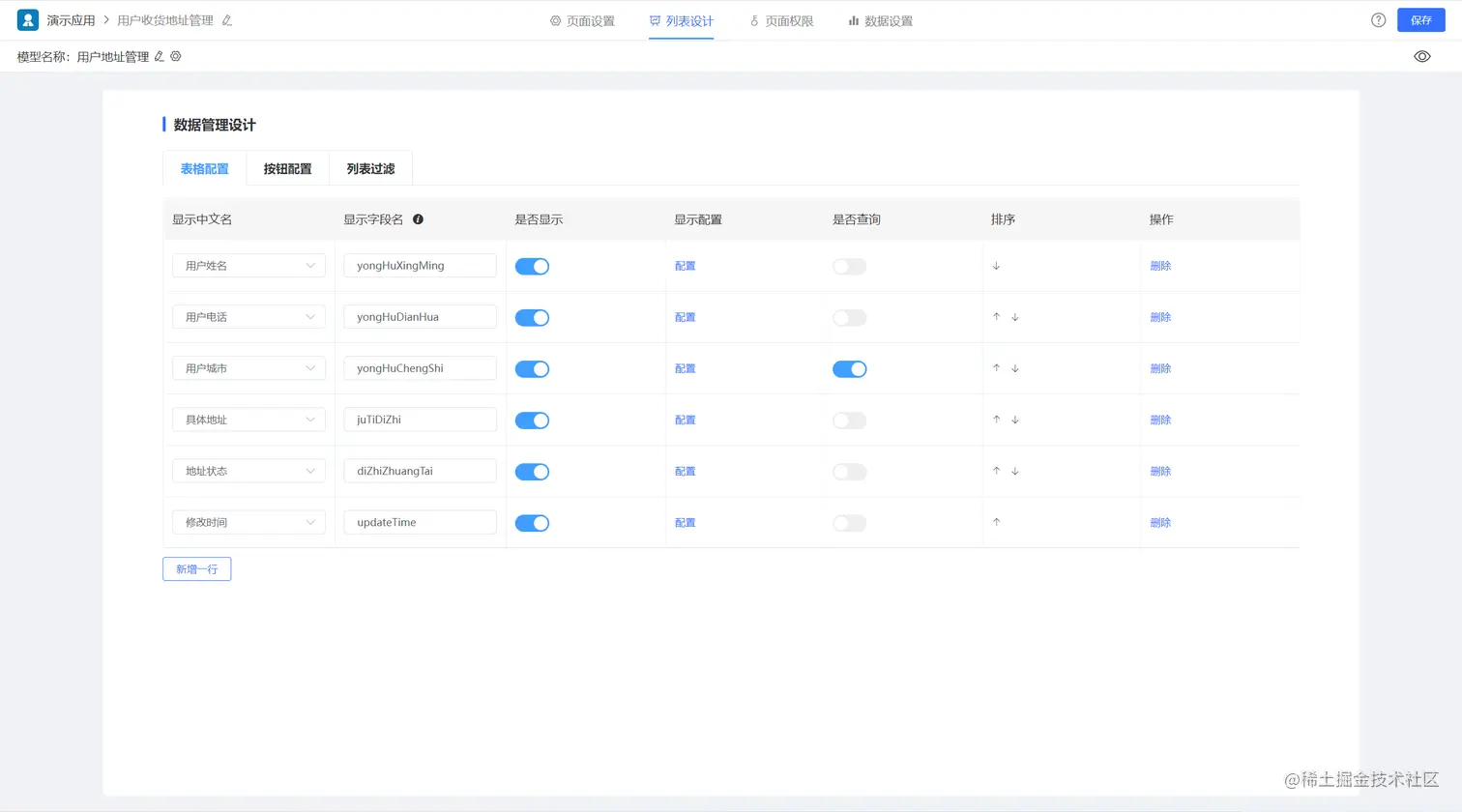Switch to 按钮配置 sub-tab
Viewport: 1462px width, 812px height.
[x=288, y=168]
